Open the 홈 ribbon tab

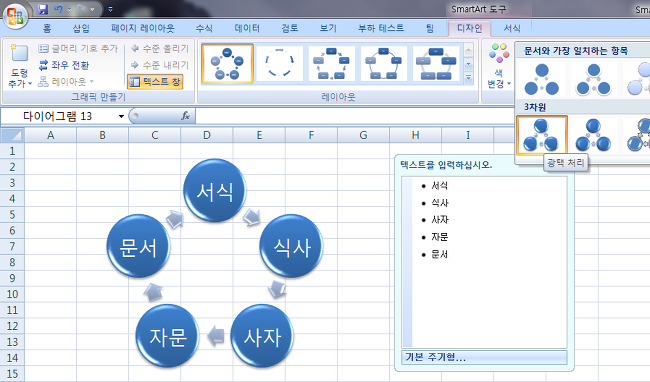point(47,28)
